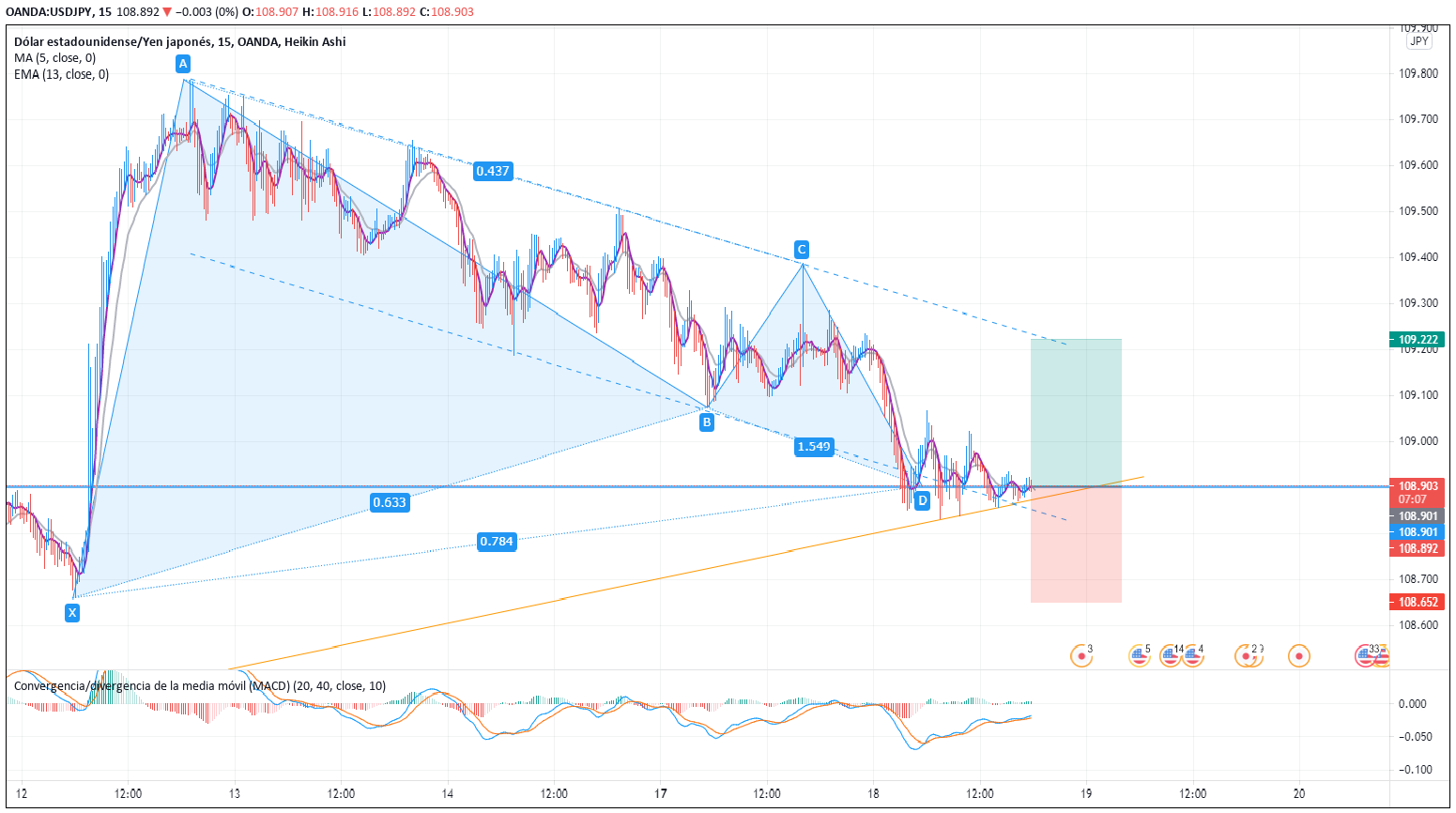This screenshot has height=813, width=1456.
Task: Click the point D marker near 108.9
Action: (922, 500)
